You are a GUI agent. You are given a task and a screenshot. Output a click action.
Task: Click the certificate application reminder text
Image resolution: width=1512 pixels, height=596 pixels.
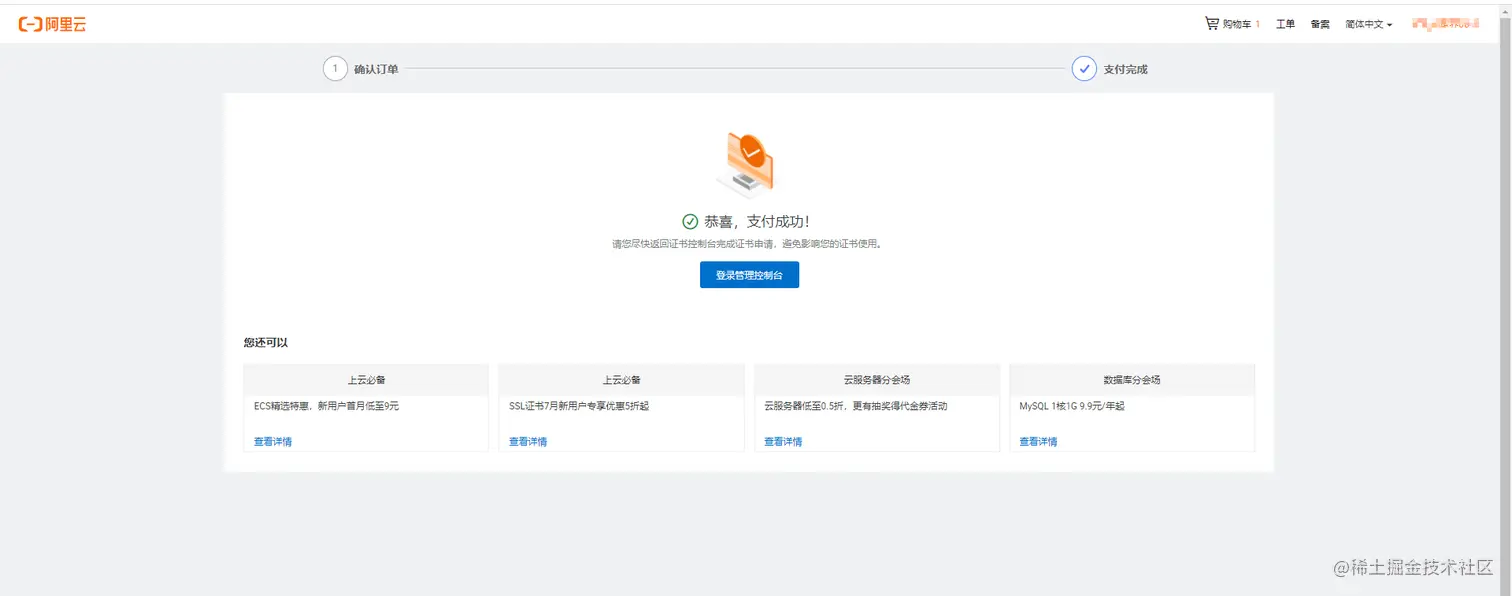tap(748, 244)
